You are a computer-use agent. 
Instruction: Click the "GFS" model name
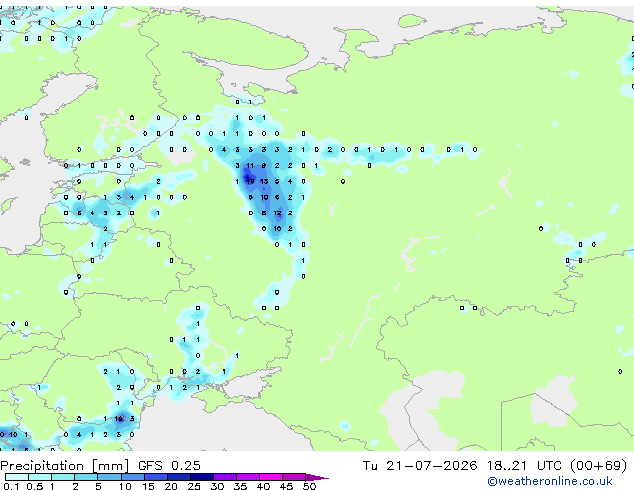(x=150, y=466)
